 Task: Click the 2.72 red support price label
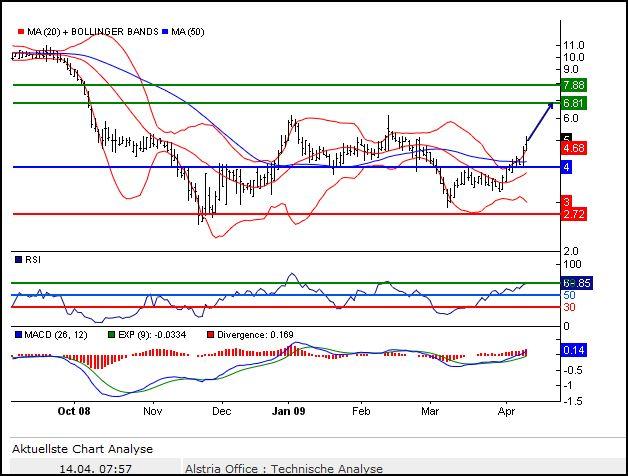point(574,214)
